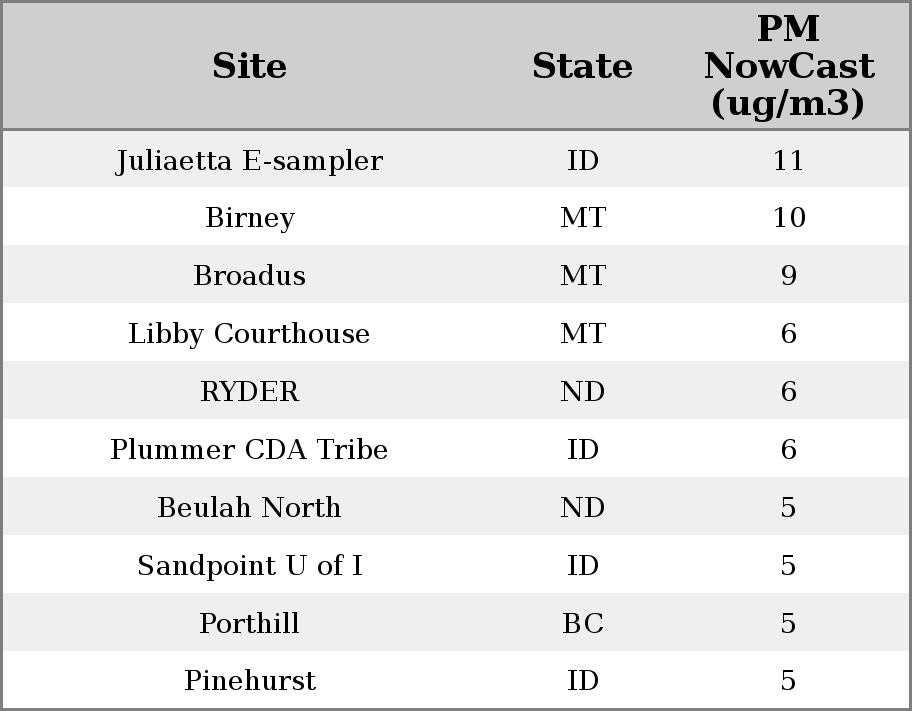Screen dimensions: 912x711
Task: Click the Site column header
Action: (x=249, y=66)
